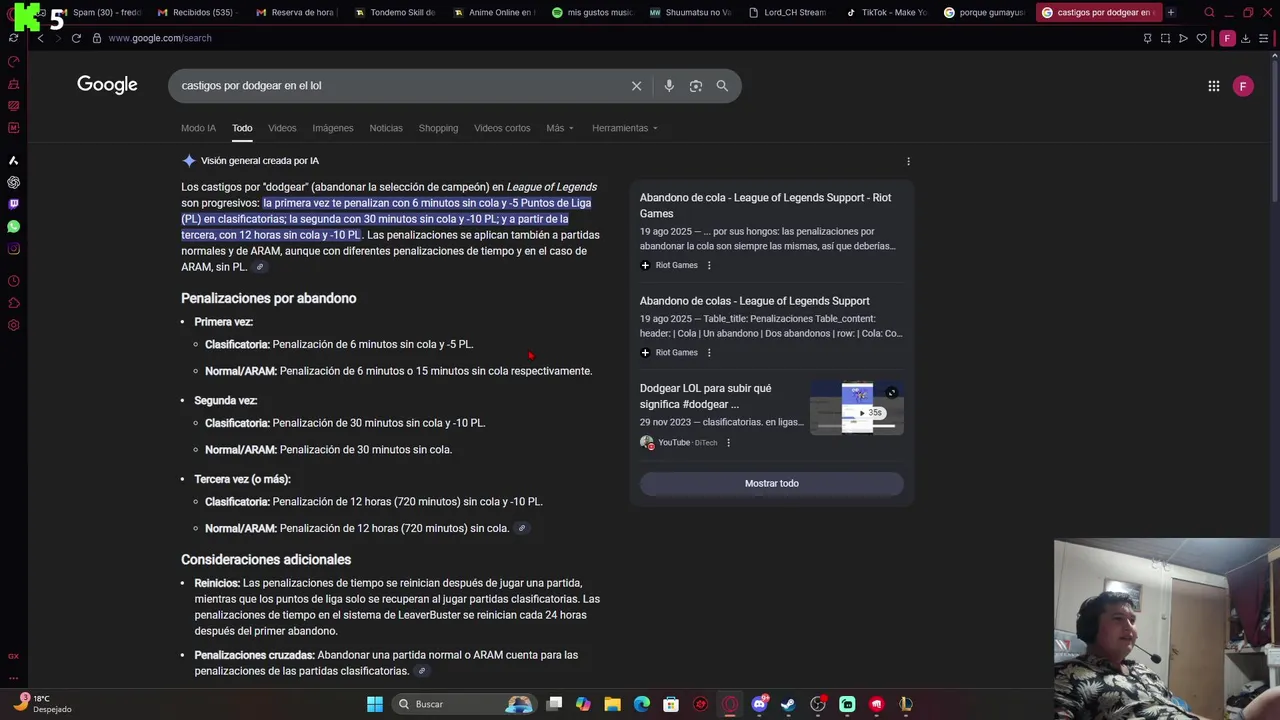Go back to the previous page
Viewport: 1280px width, 720px height.
pos(40,38)
